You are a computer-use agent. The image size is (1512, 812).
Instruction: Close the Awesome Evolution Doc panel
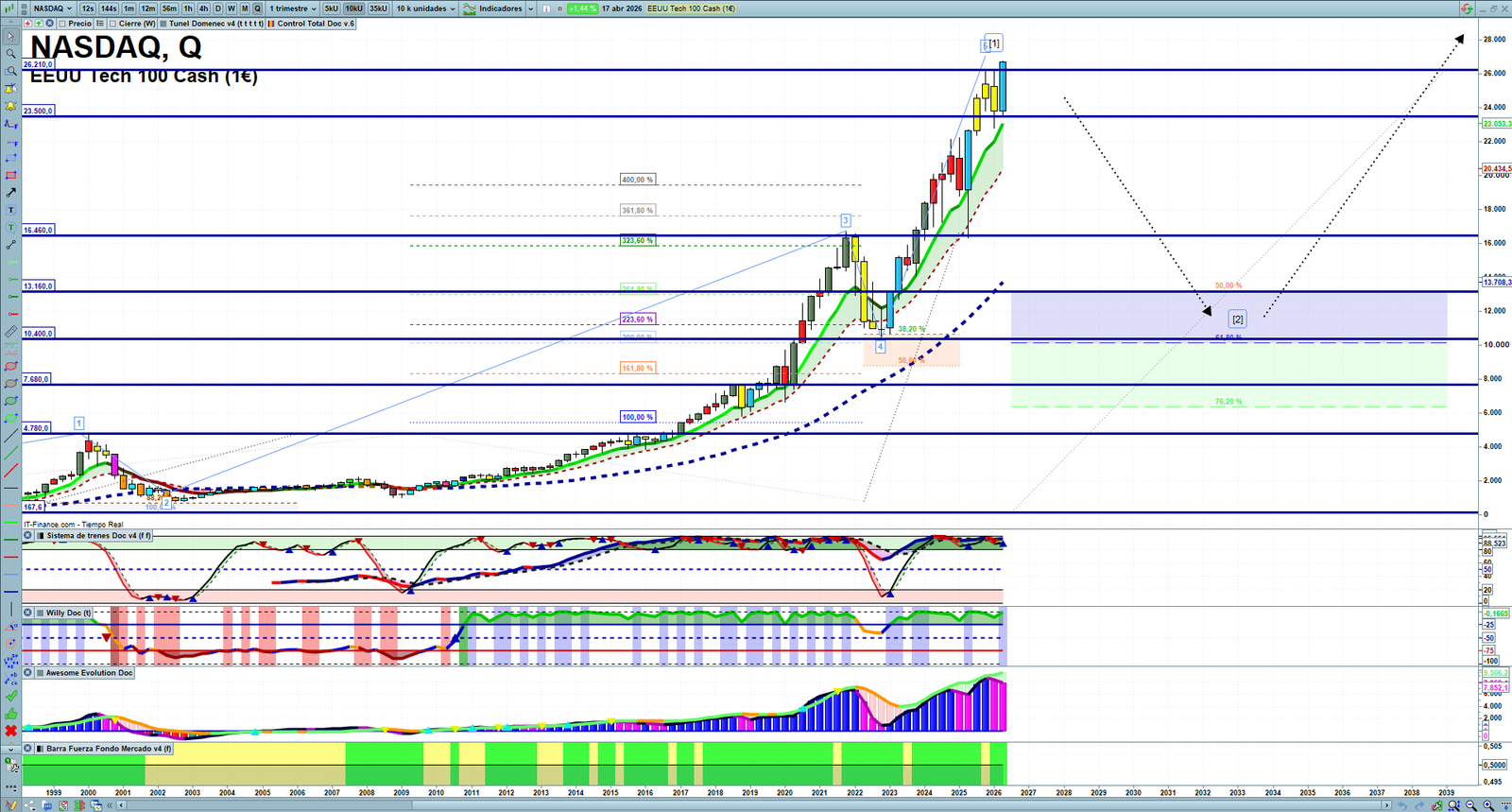[28, 673]
